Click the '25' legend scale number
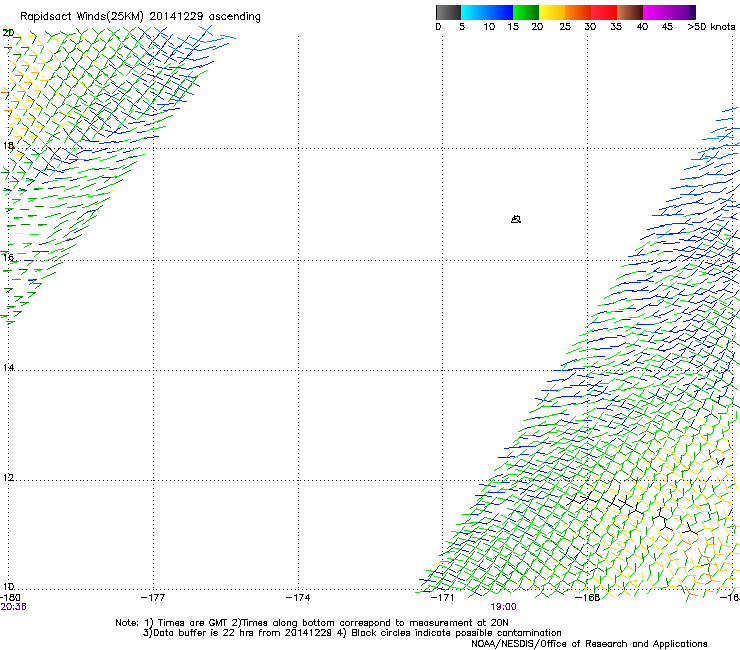Image resolution: width=740 pixels, height=650 pixels. (x=565, y=27)
